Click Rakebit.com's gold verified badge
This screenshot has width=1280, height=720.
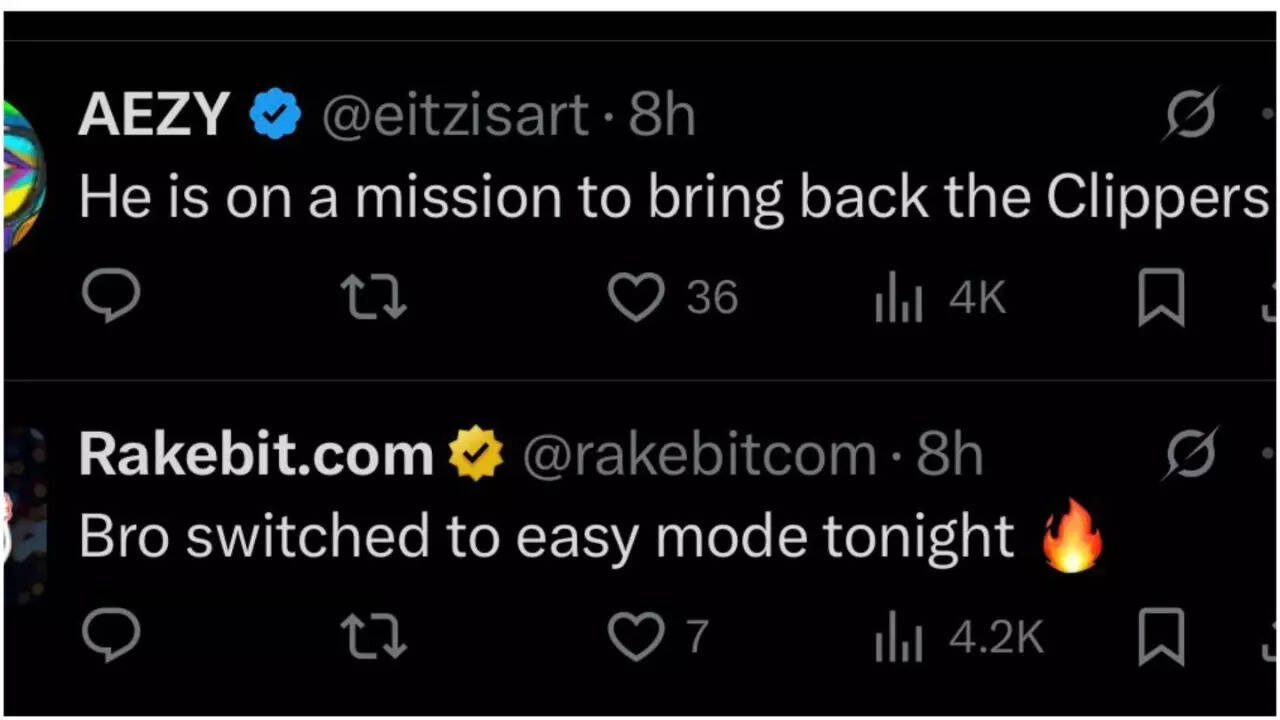[x=475, y=455]
